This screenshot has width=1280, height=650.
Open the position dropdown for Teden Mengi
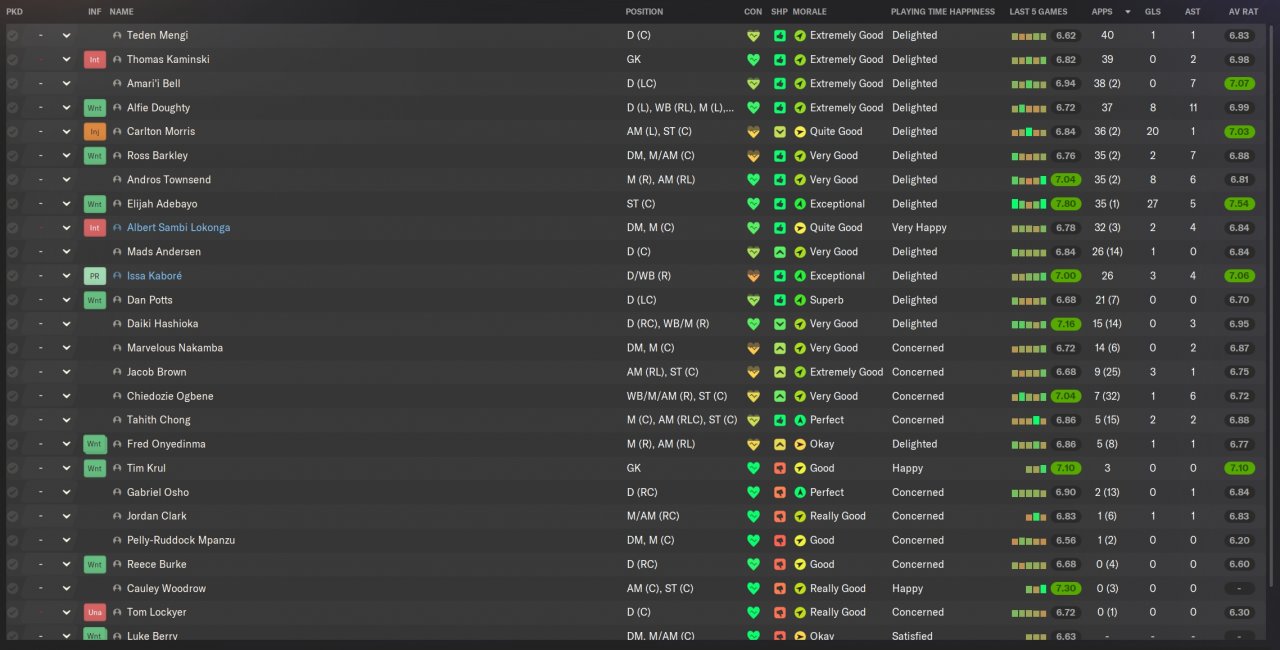66,35
